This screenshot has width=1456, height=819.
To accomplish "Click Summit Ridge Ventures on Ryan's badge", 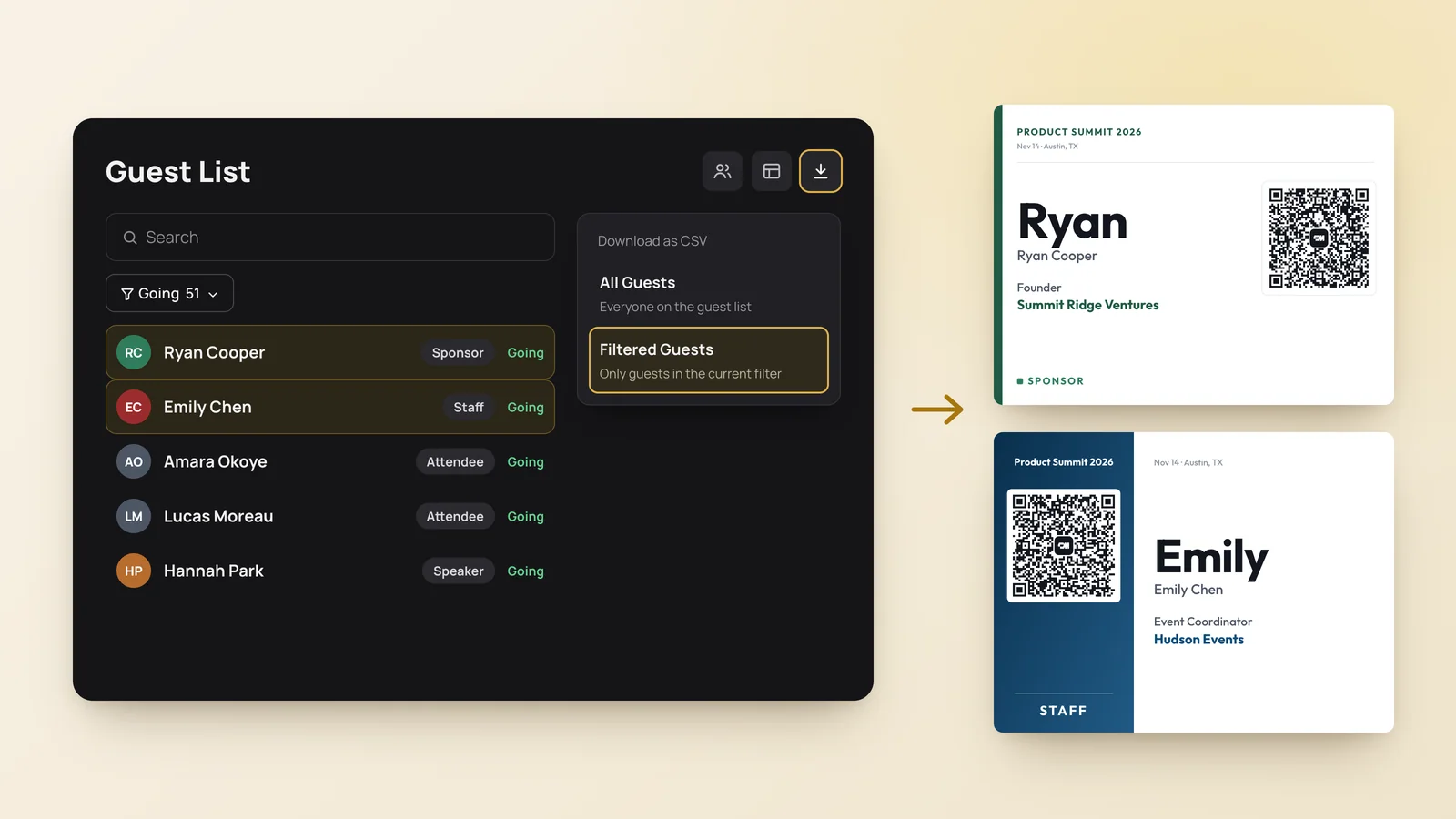I will pyautogui.click(x=1087, y=305).
